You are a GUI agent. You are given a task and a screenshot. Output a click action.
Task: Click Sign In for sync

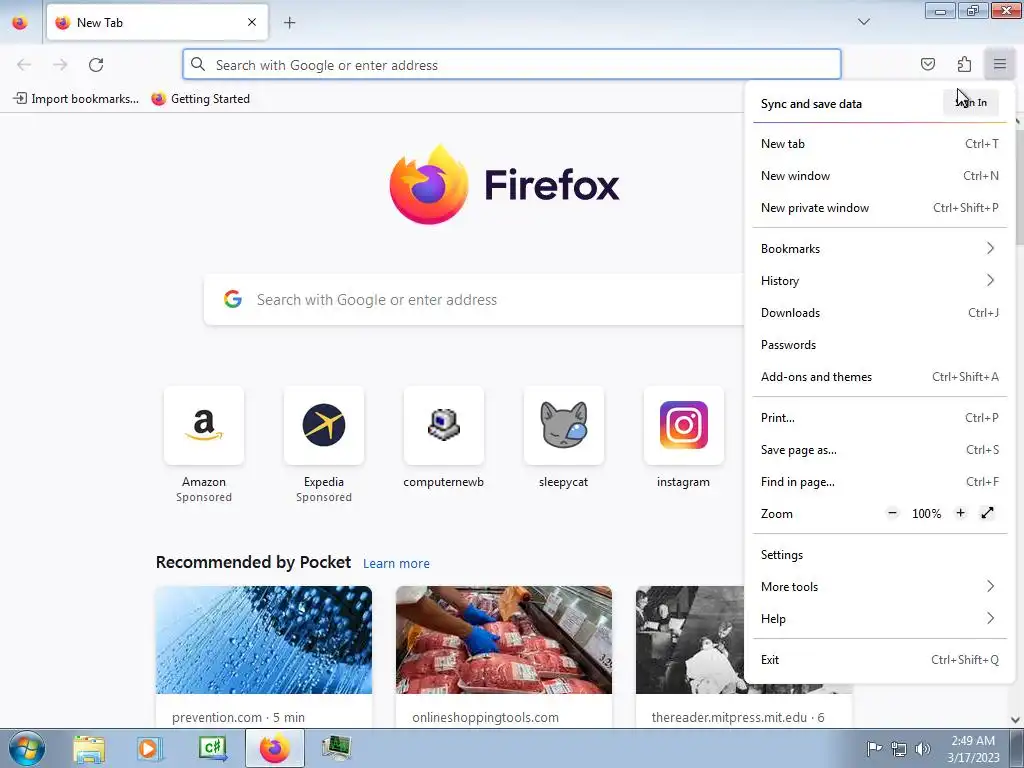[x=971, y=103]
